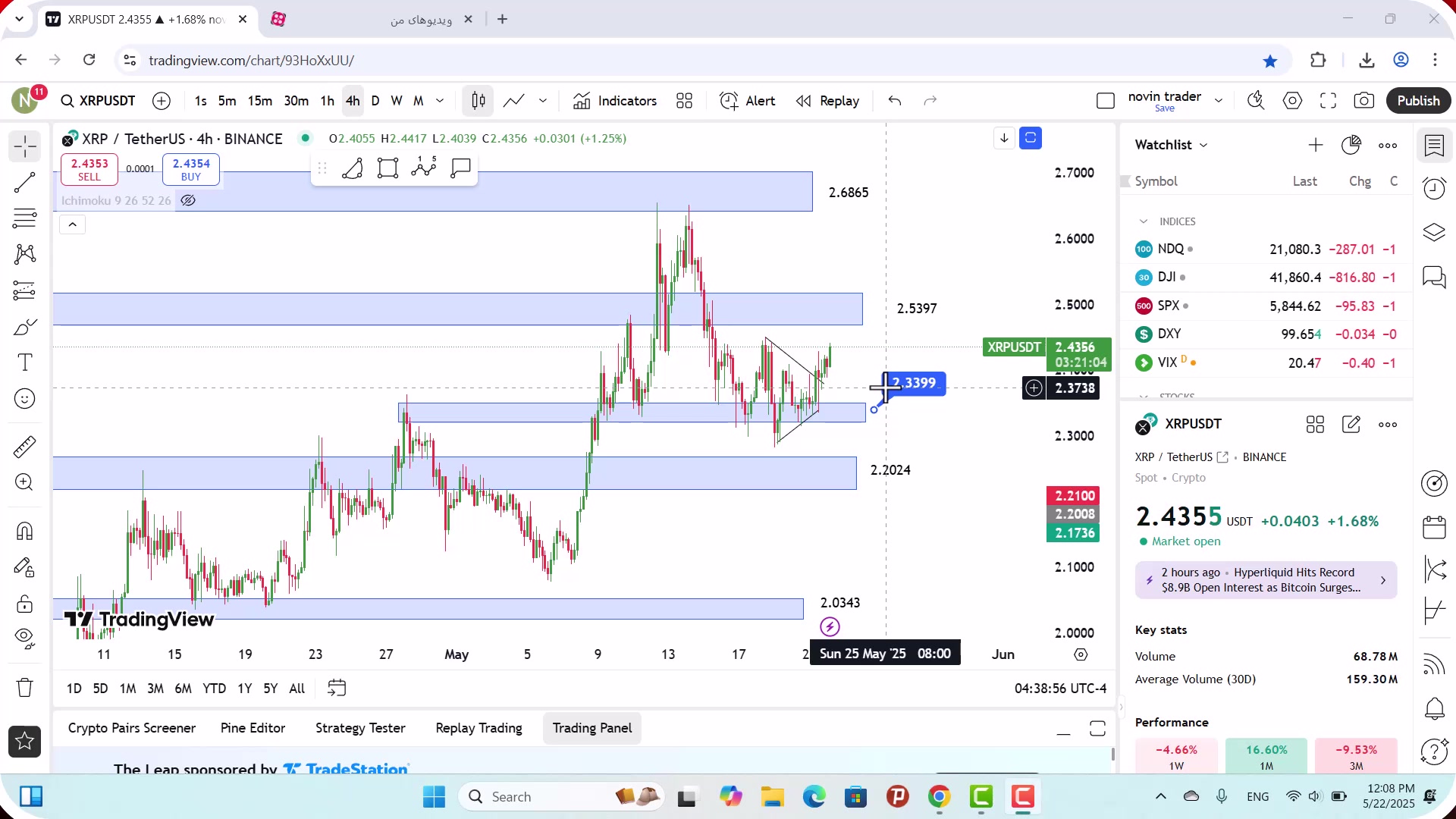Viewport: 1456px width, 819px height.
Task: Undo the last chart action
Action: [895, 101]
